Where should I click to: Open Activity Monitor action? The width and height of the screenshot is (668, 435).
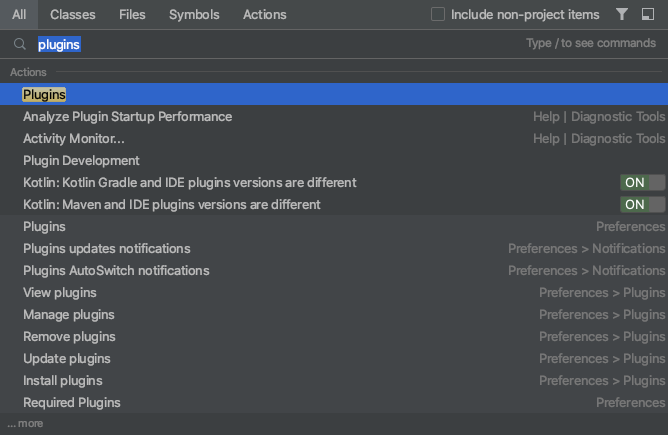click(x=74, y=139)
